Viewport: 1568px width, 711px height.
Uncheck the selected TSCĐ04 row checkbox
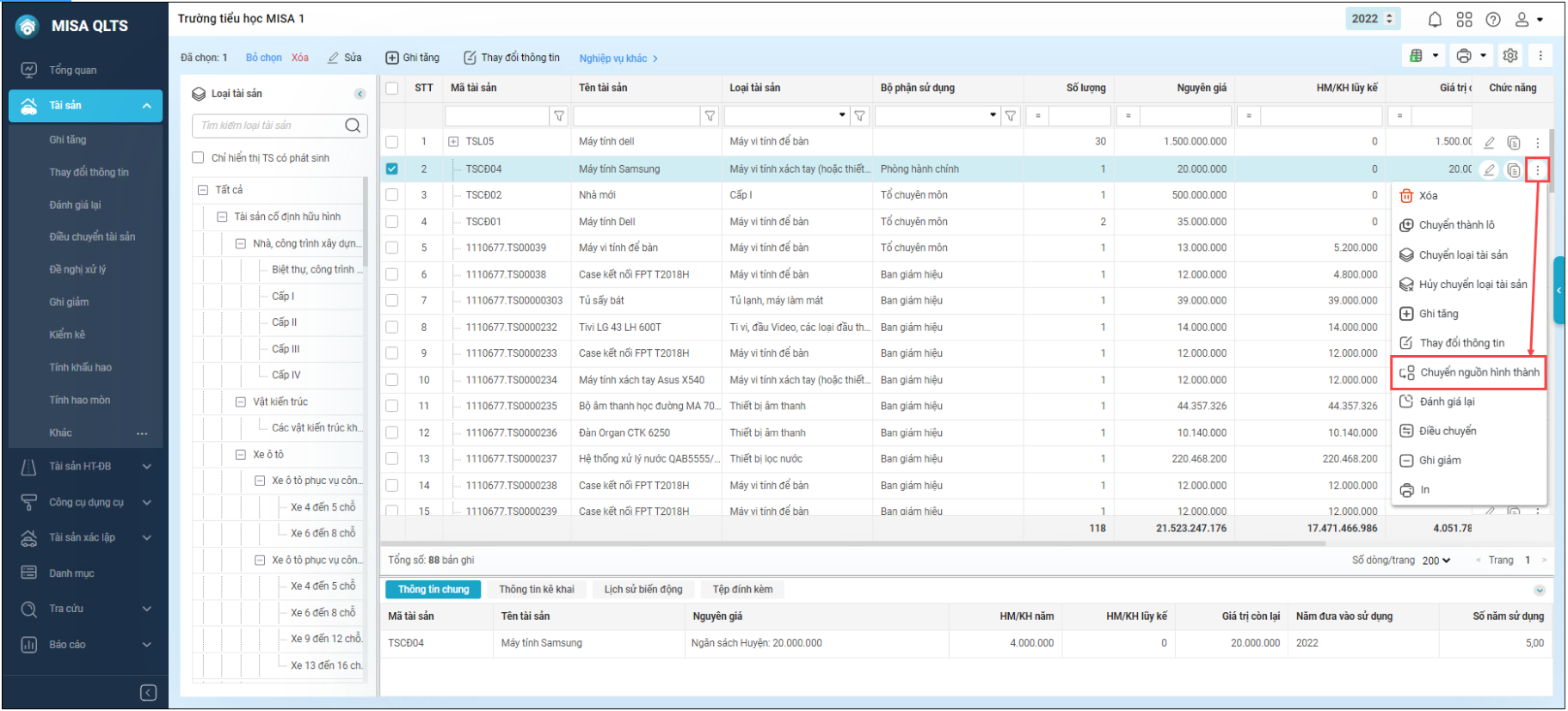[x=392, y=169]
